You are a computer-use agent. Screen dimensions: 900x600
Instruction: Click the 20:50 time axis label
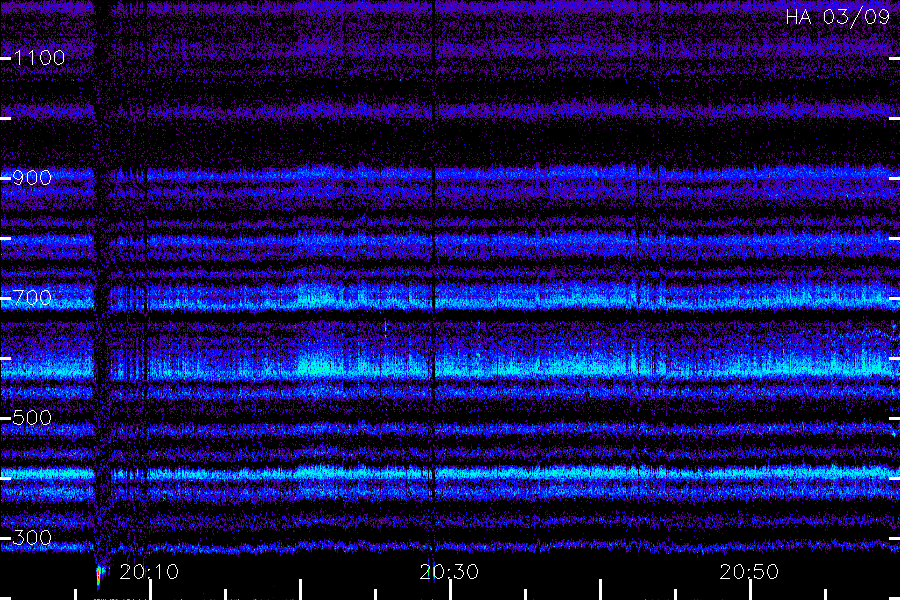(749, 572)
